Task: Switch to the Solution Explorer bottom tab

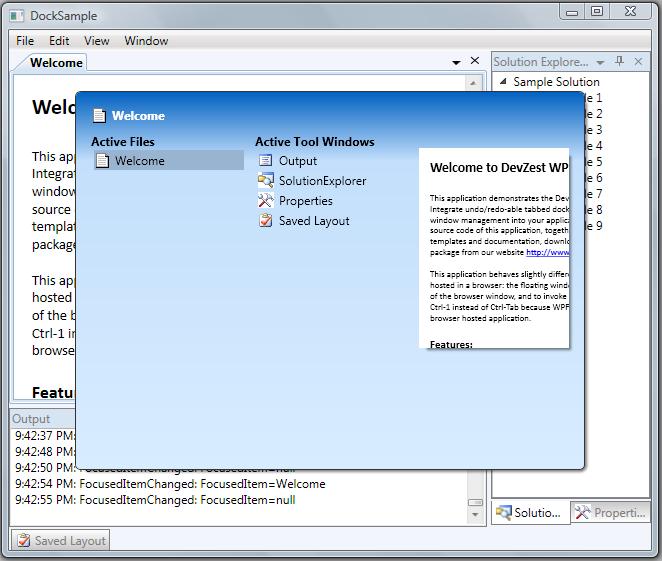Action: click(531, 512)
